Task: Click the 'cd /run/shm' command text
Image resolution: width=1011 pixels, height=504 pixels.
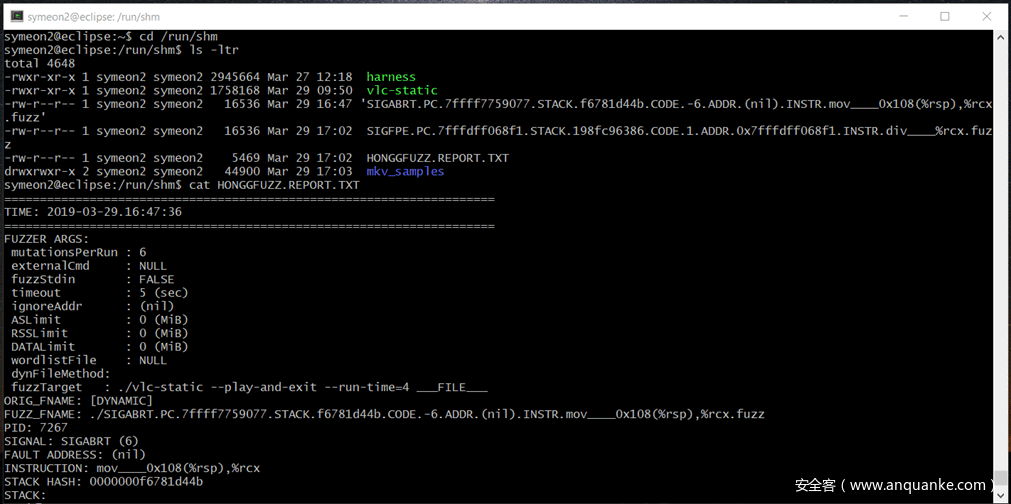Action: coord(178,36)
